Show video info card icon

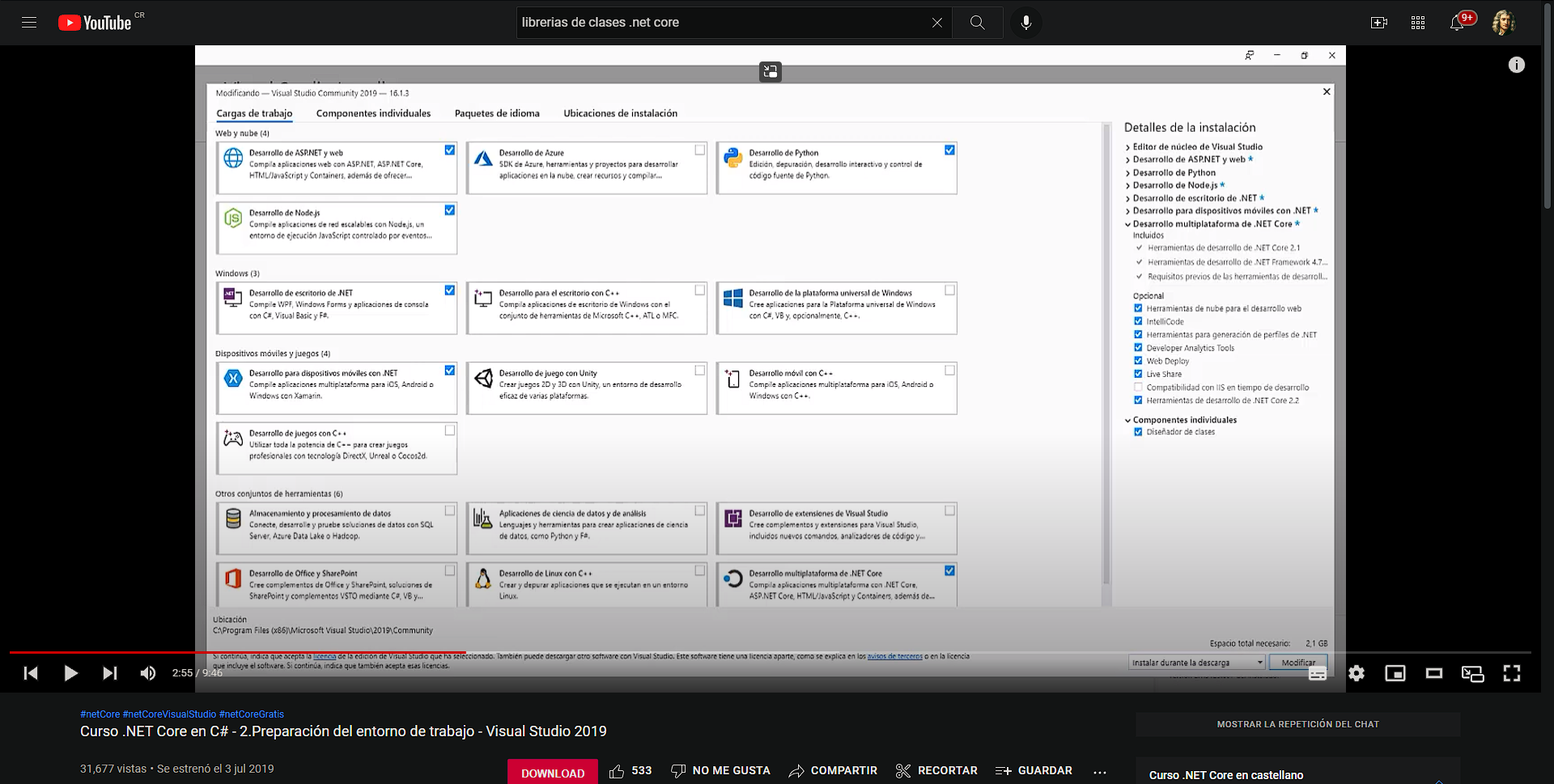click(x=1516, y=65)
